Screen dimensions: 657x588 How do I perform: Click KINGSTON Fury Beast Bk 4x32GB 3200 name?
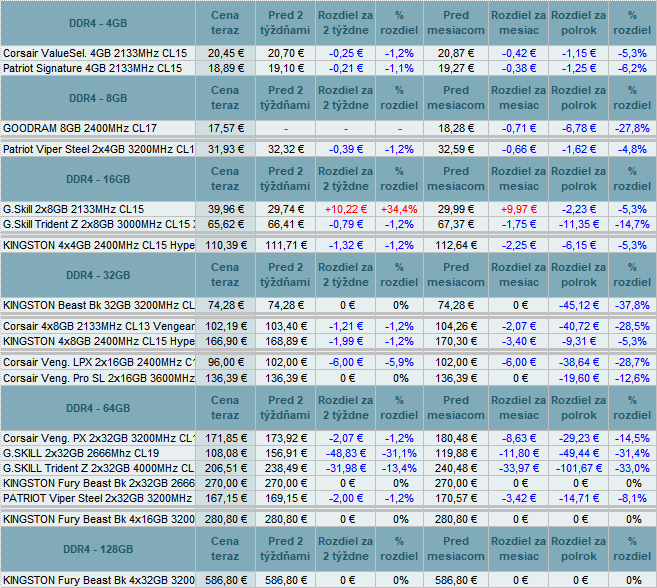[x=98, y=580]
